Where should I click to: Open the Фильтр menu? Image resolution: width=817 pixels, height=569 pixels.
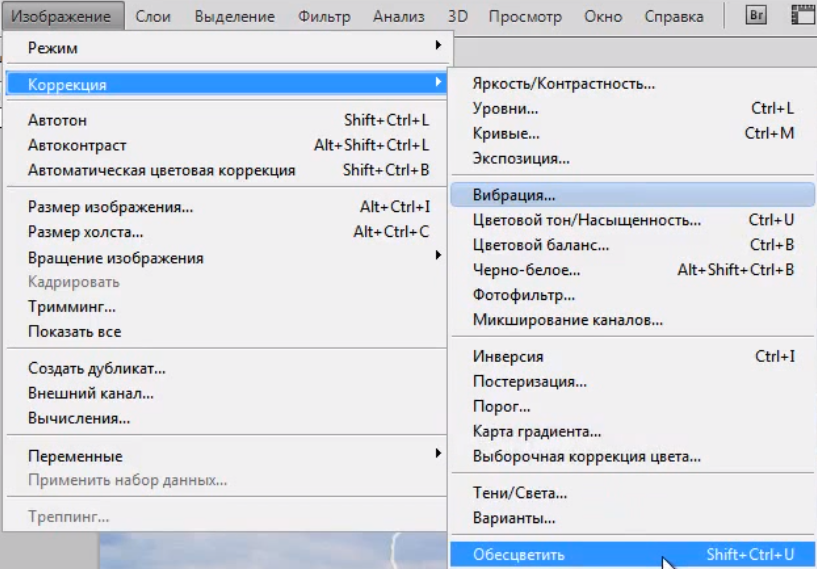pos(324,16)
